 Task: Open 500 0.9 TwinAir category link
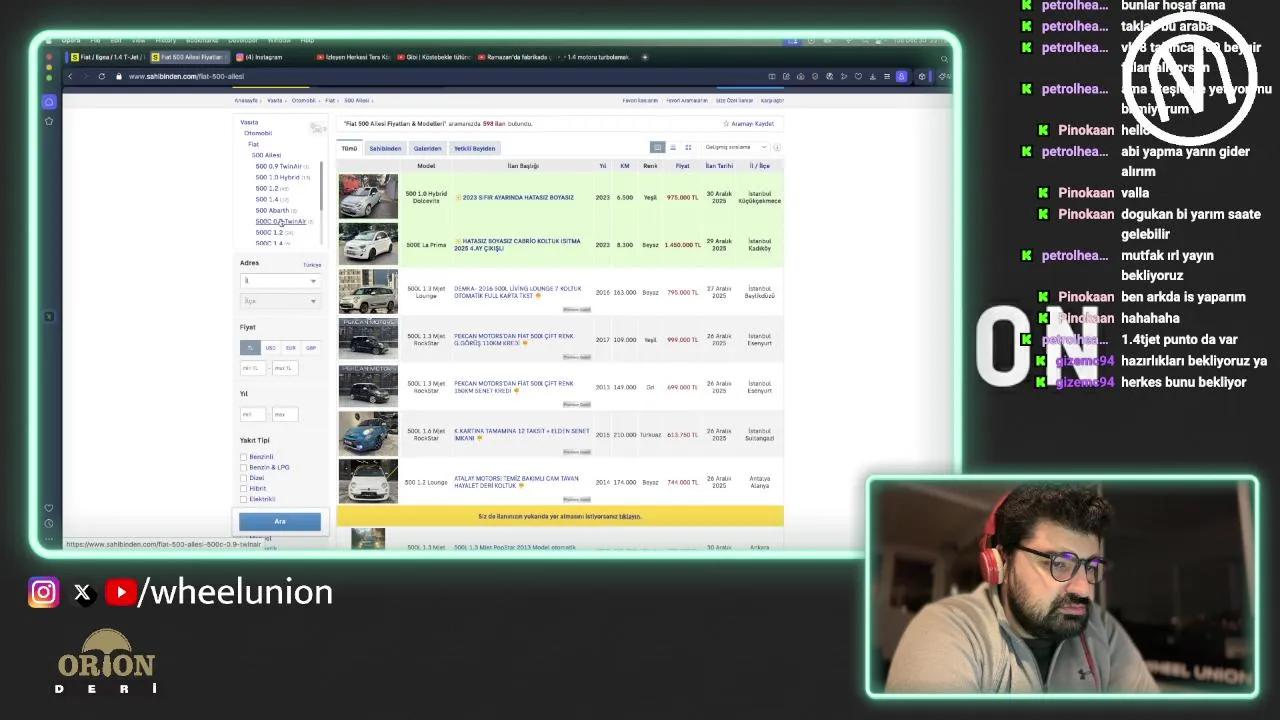coord(278,166)
